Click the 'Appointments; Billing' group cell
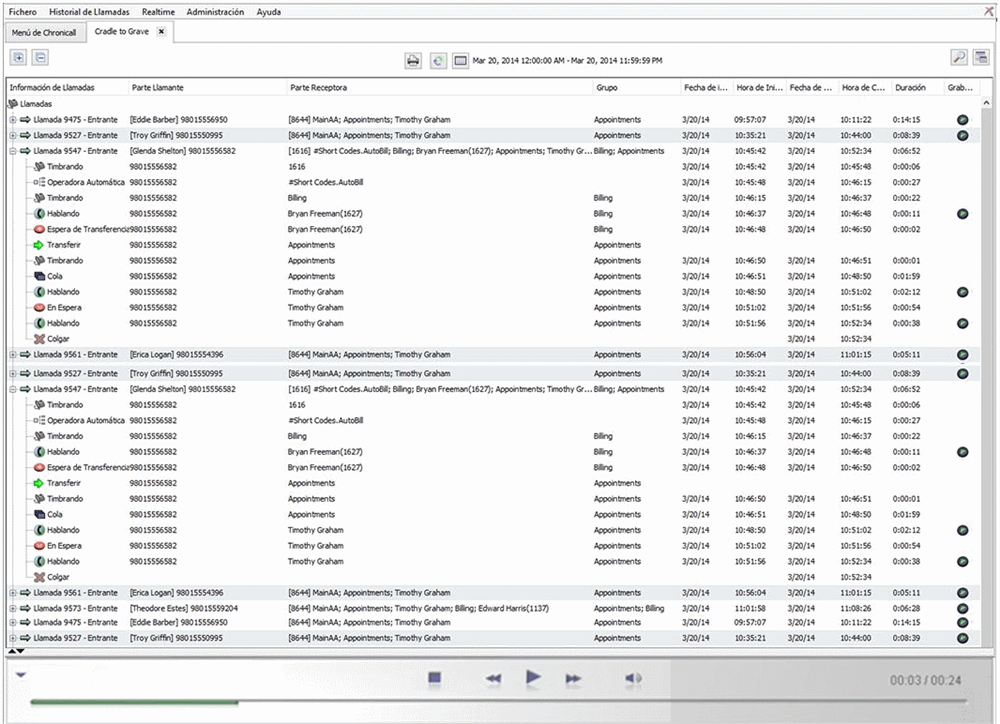This screenshot has width=1000, height=724. tap(629, 609)
